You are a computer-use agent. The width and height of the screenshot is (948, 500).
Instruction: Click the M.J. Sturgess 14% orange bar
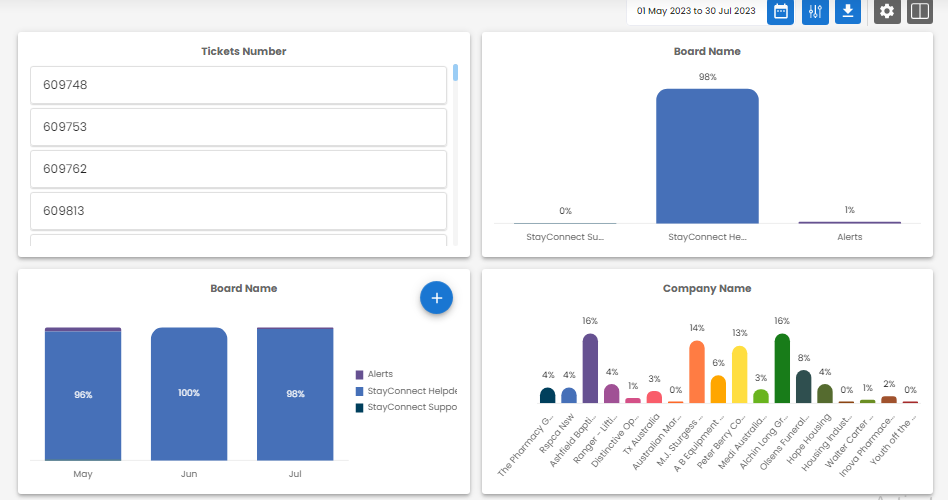[x=697, y=372]
